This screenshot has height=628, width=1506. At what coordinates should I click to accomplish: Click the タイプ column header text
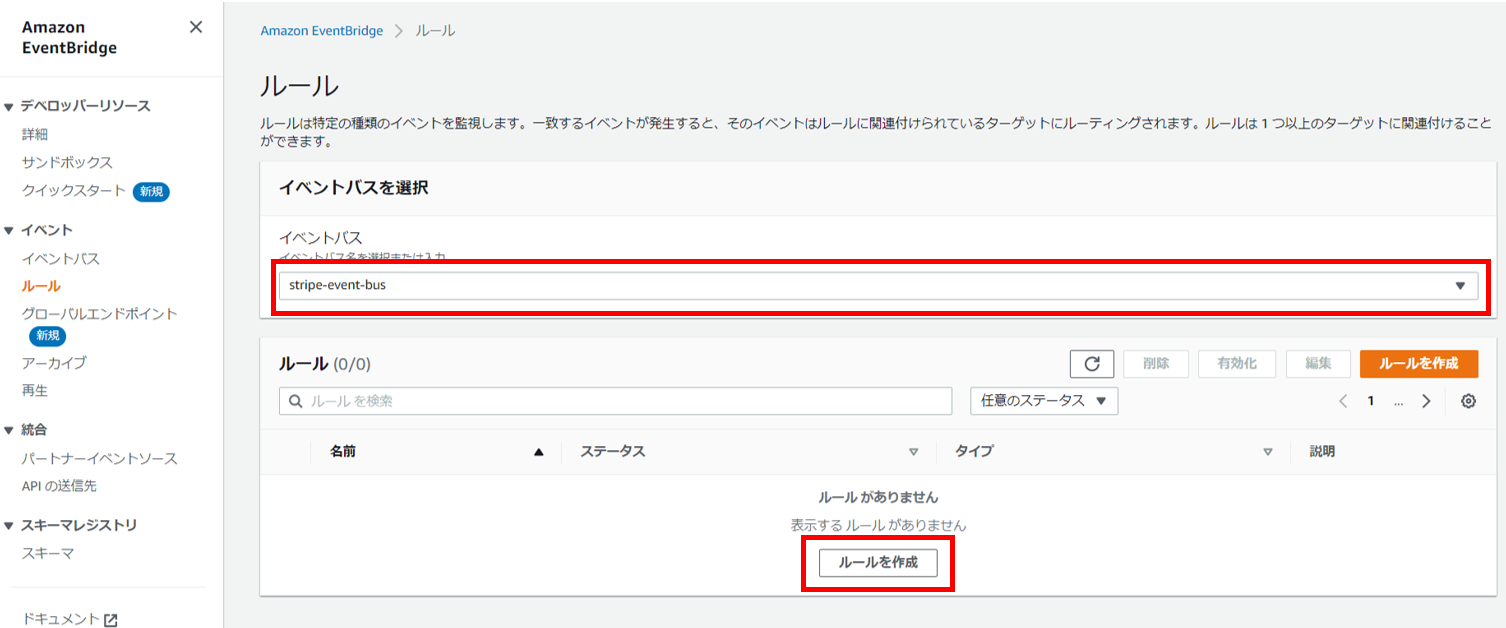[x=974, y=452]
